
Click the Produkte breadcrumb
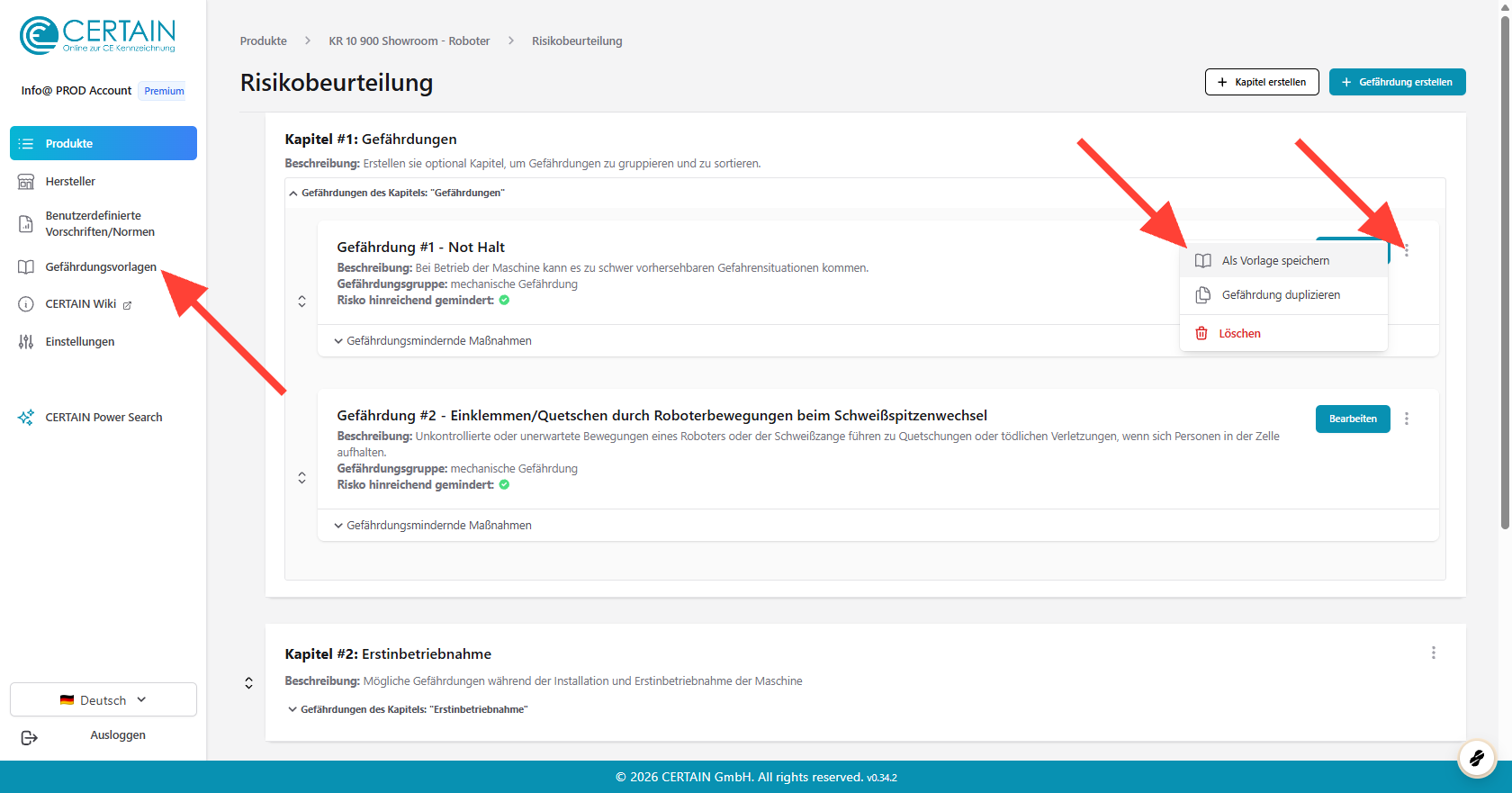click(264, 41)
